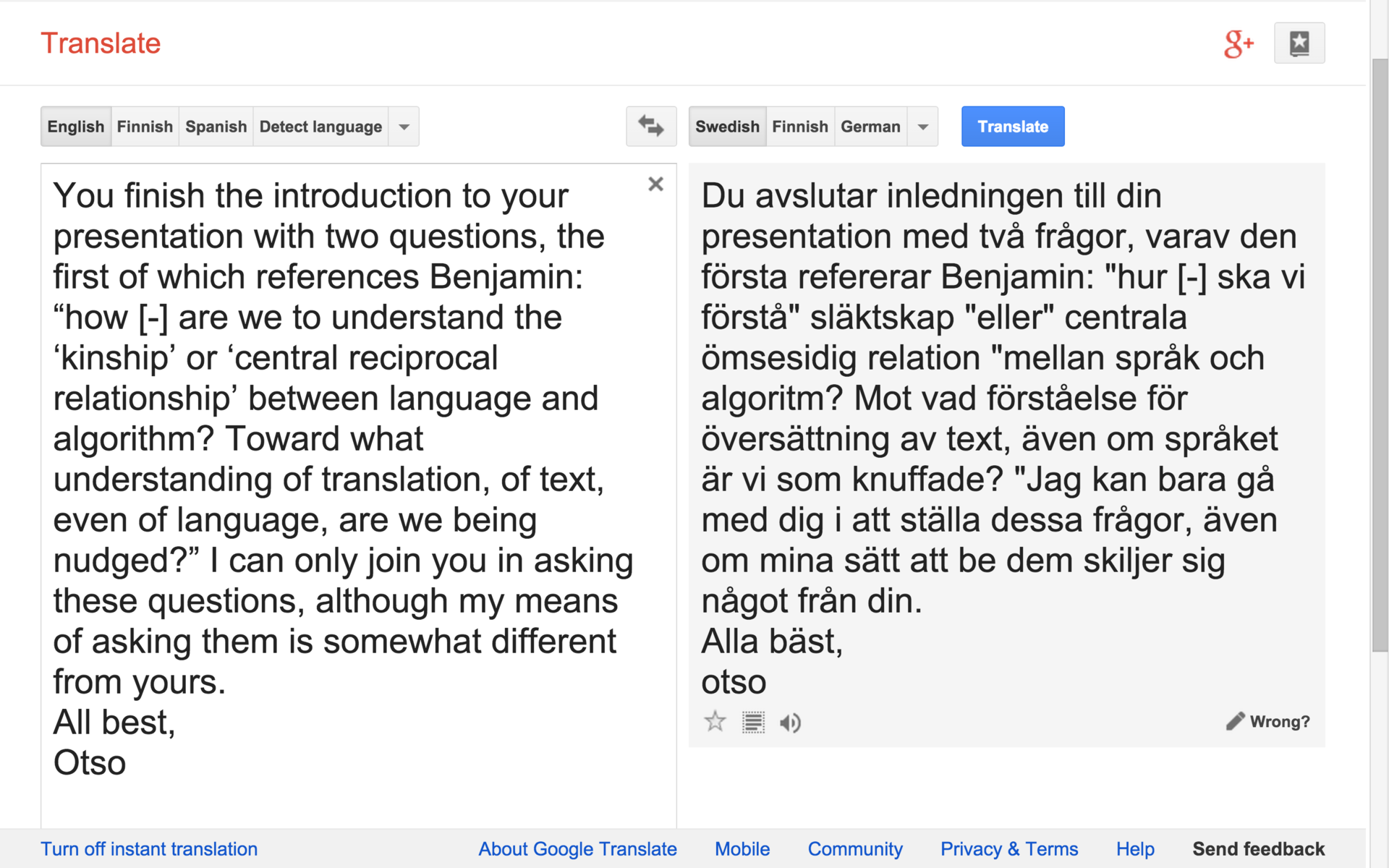The width and height of the screenshot is (1389, 868).
Task: Switch source language to Spanish
Action: tap(216, 127)
